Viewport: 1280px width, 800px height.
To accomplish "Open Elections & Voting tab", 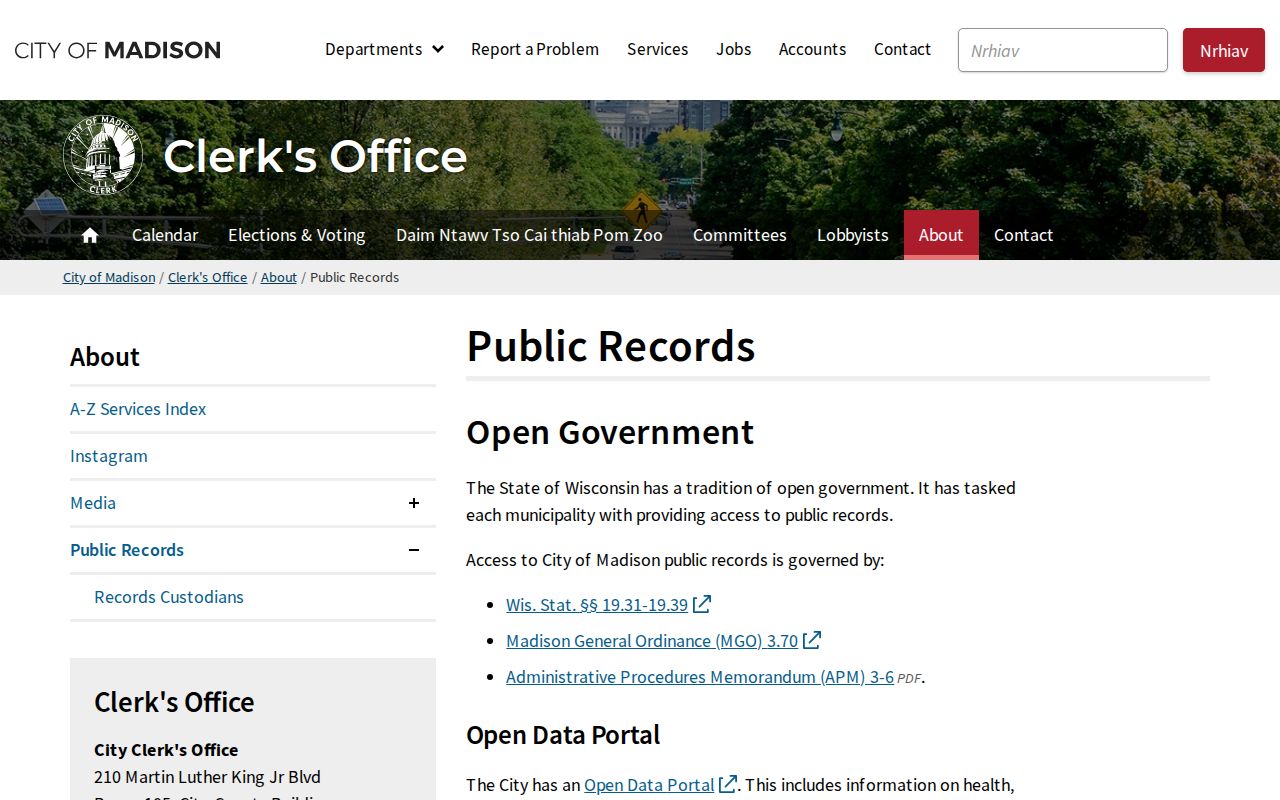I will [x=297, y=235].
